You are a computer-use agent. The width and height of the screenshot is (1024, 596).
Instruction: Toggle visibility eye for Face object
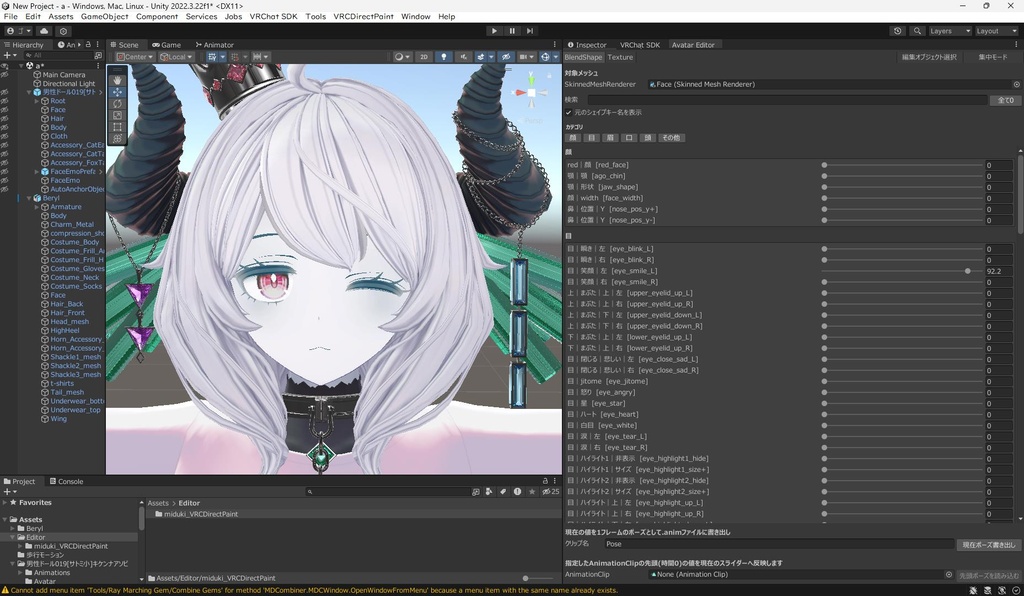coord(5,110)
